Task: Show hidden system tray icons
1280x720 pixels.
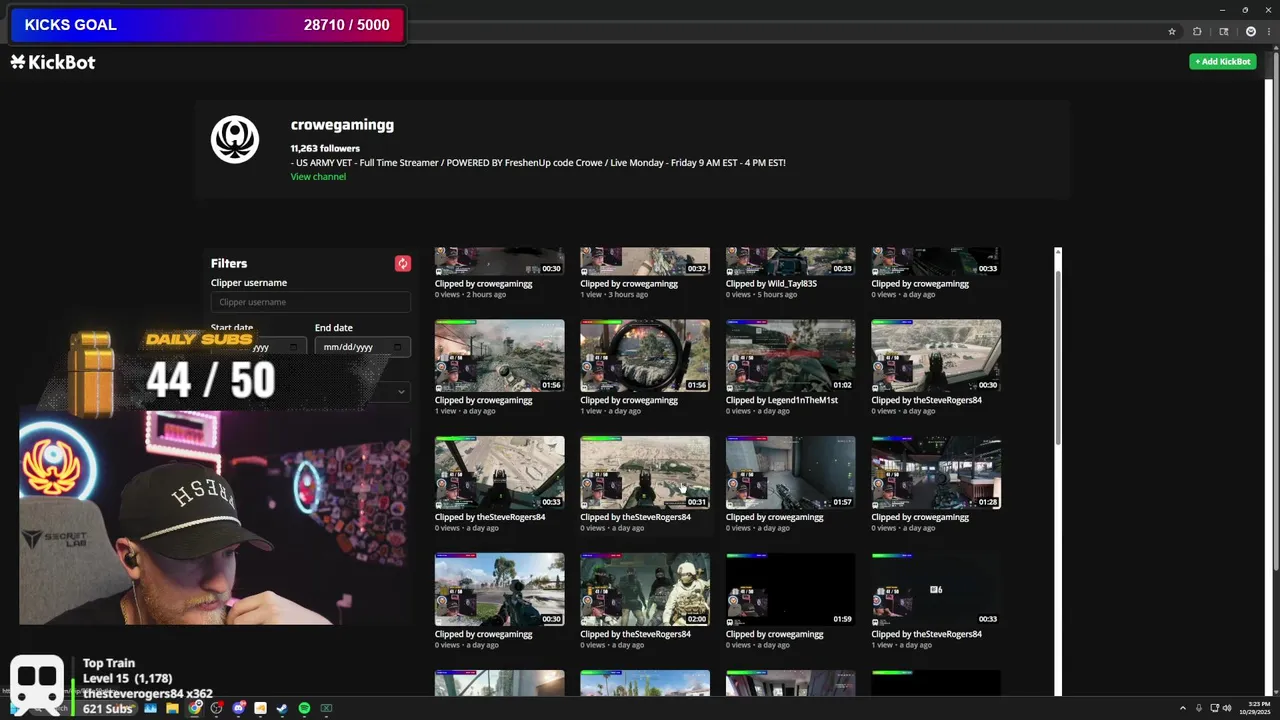Action: [1183, 708]
